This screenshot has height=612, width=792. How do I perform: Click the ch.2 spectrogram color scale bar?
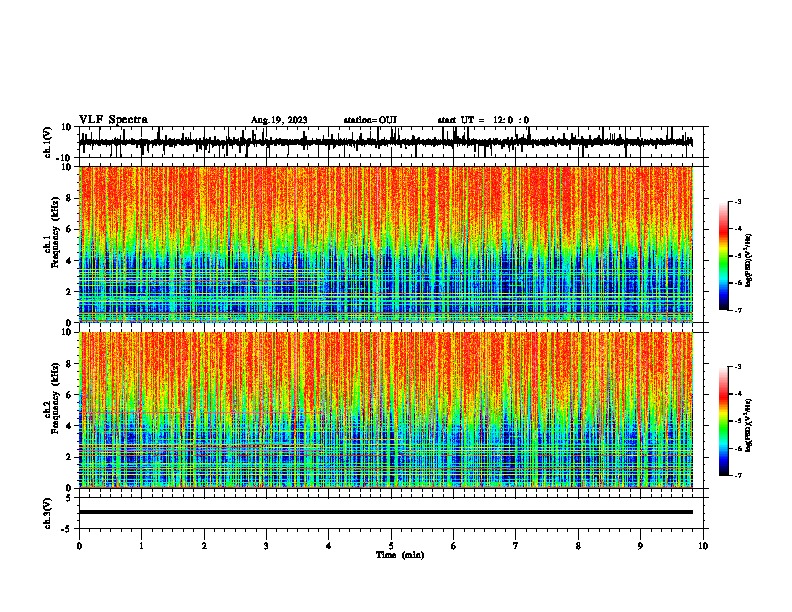724,421
